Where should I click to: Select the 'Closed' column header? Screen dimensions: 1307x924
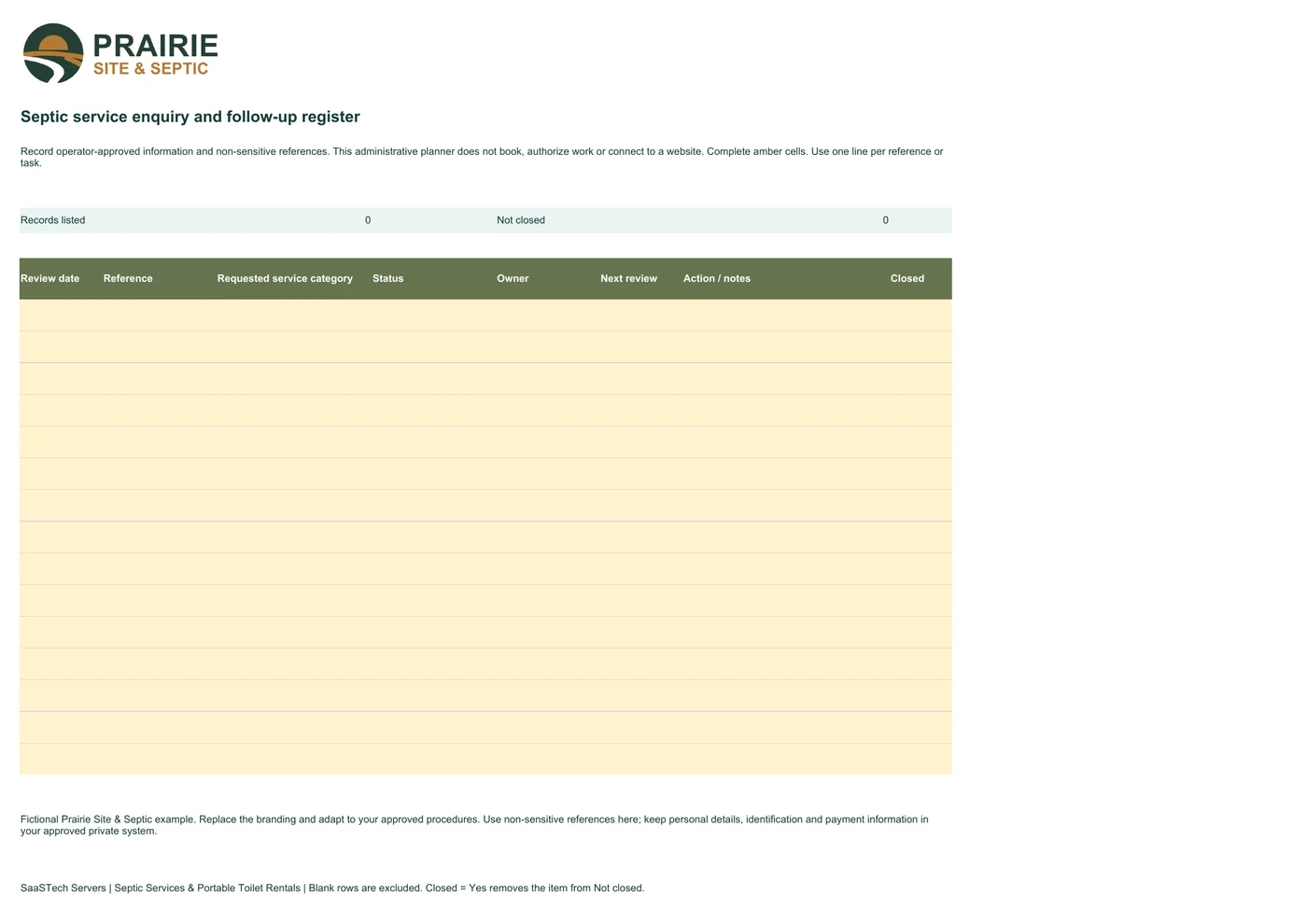pyautogui.click(x=907, y=278)
